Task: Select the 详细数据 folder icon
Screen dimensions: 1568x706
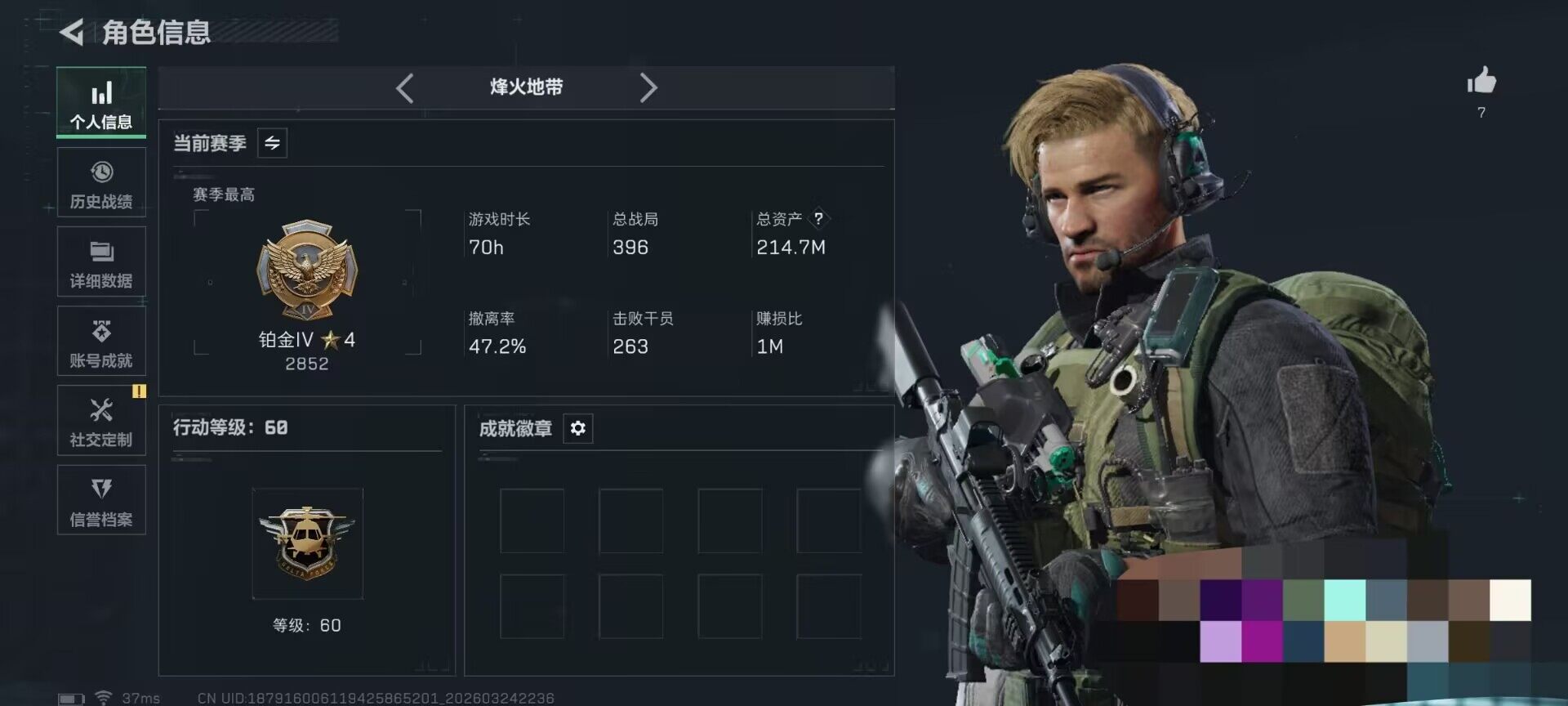Action: click(x=101, y=252)
